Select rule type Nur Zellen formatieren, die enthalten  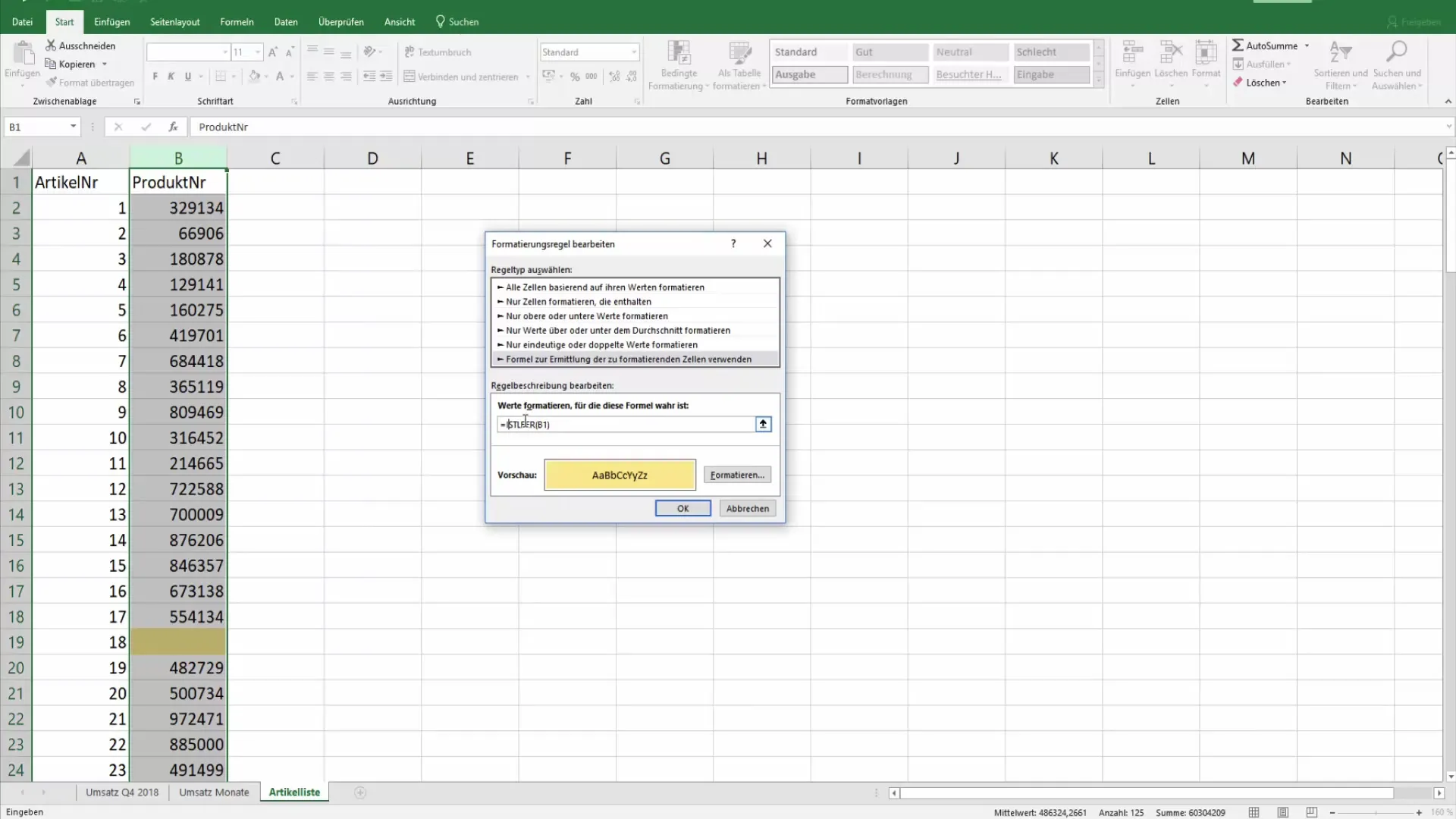(635, 302)
